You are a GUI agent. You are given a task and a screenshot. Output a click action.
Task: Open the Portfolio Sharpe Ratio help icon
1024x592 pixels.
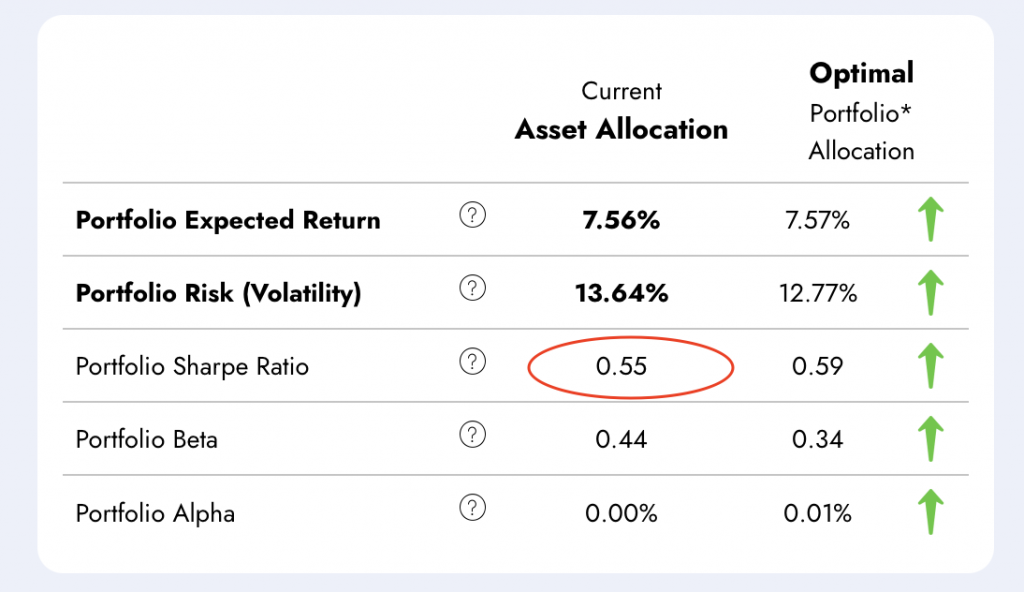pos(472,362)
